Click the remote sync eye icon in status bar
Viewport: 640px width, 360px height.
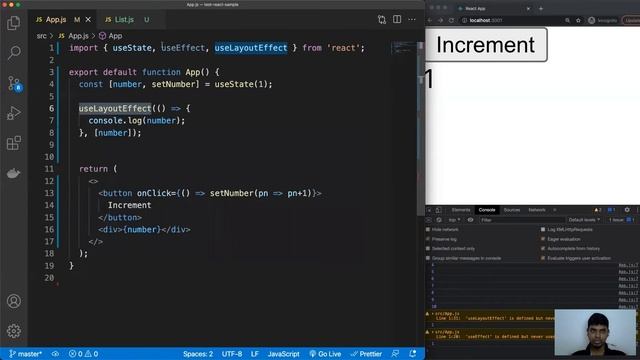[x=55, y=354]
